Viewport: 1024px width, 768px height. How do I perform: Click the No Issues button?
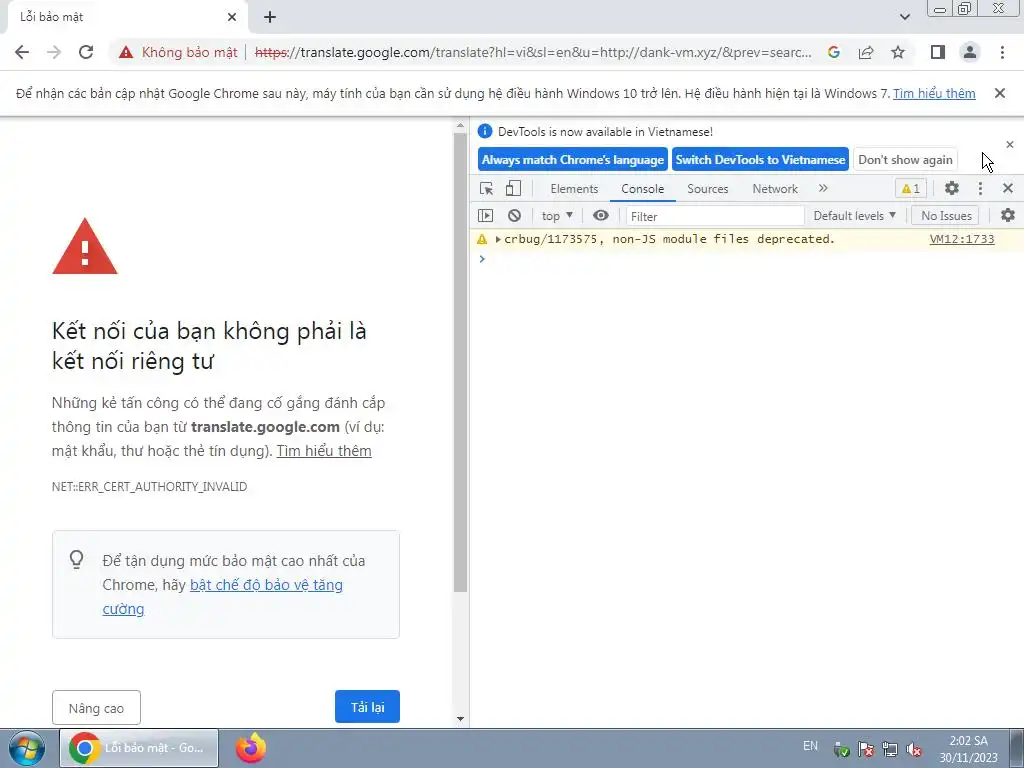[x=946, y=216]
